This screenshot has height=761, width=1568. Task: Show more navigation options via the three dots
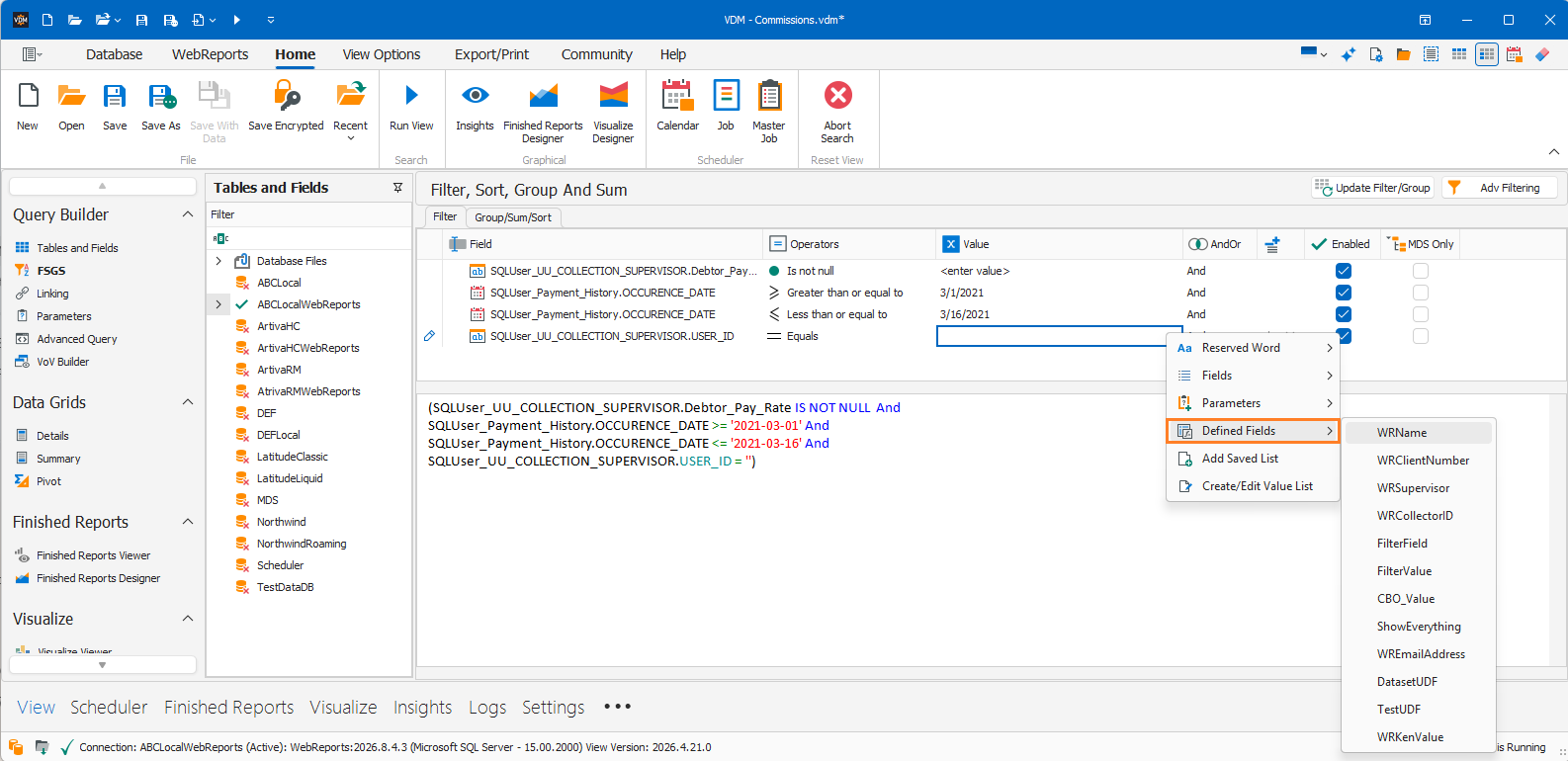617,707
